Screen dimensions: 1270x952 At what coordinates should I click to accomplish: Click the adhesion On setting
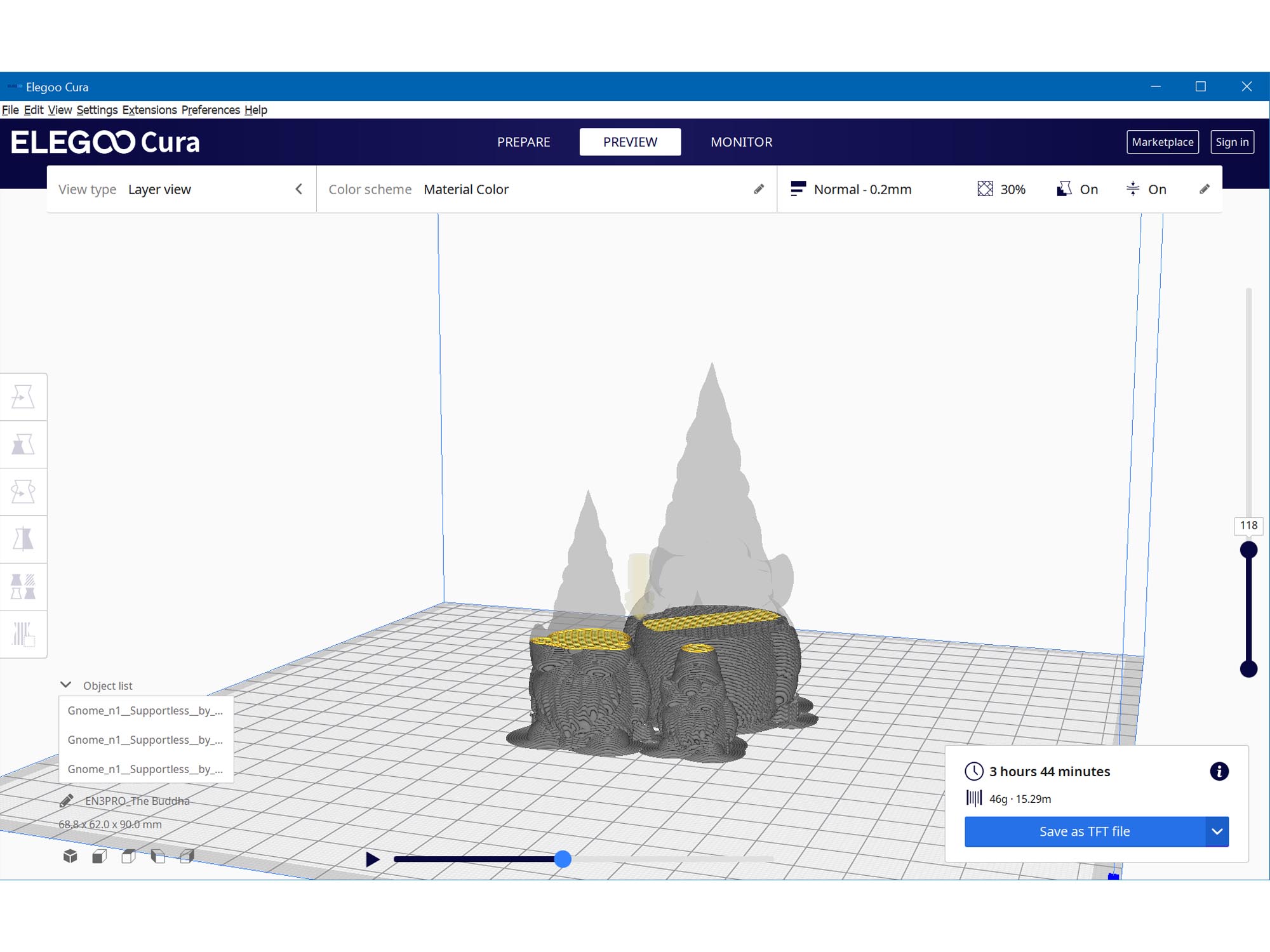(1146, 189)
